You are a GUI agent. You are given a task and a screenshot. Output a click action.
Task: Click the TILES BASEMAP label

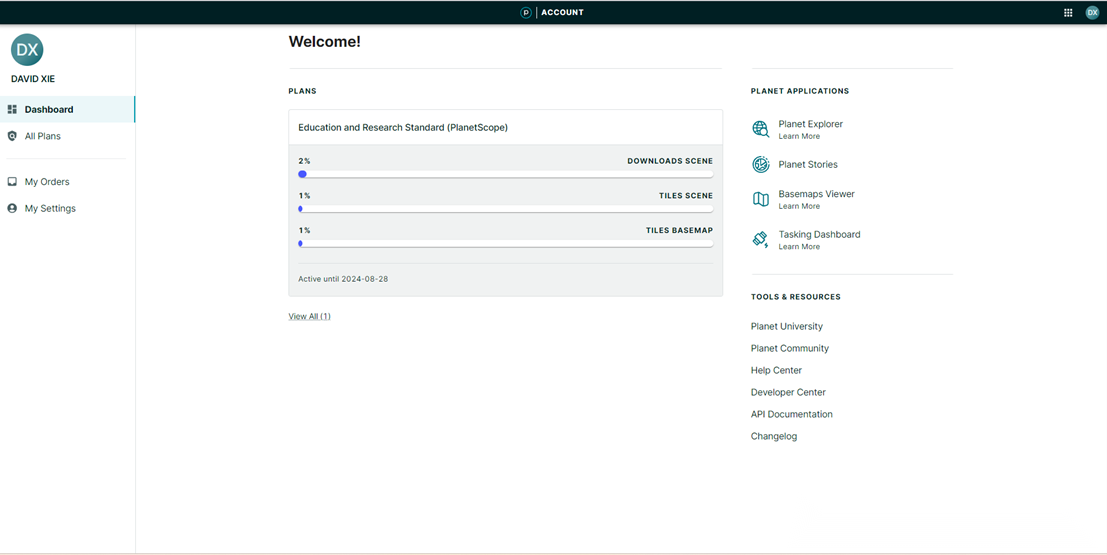point(679,230)
